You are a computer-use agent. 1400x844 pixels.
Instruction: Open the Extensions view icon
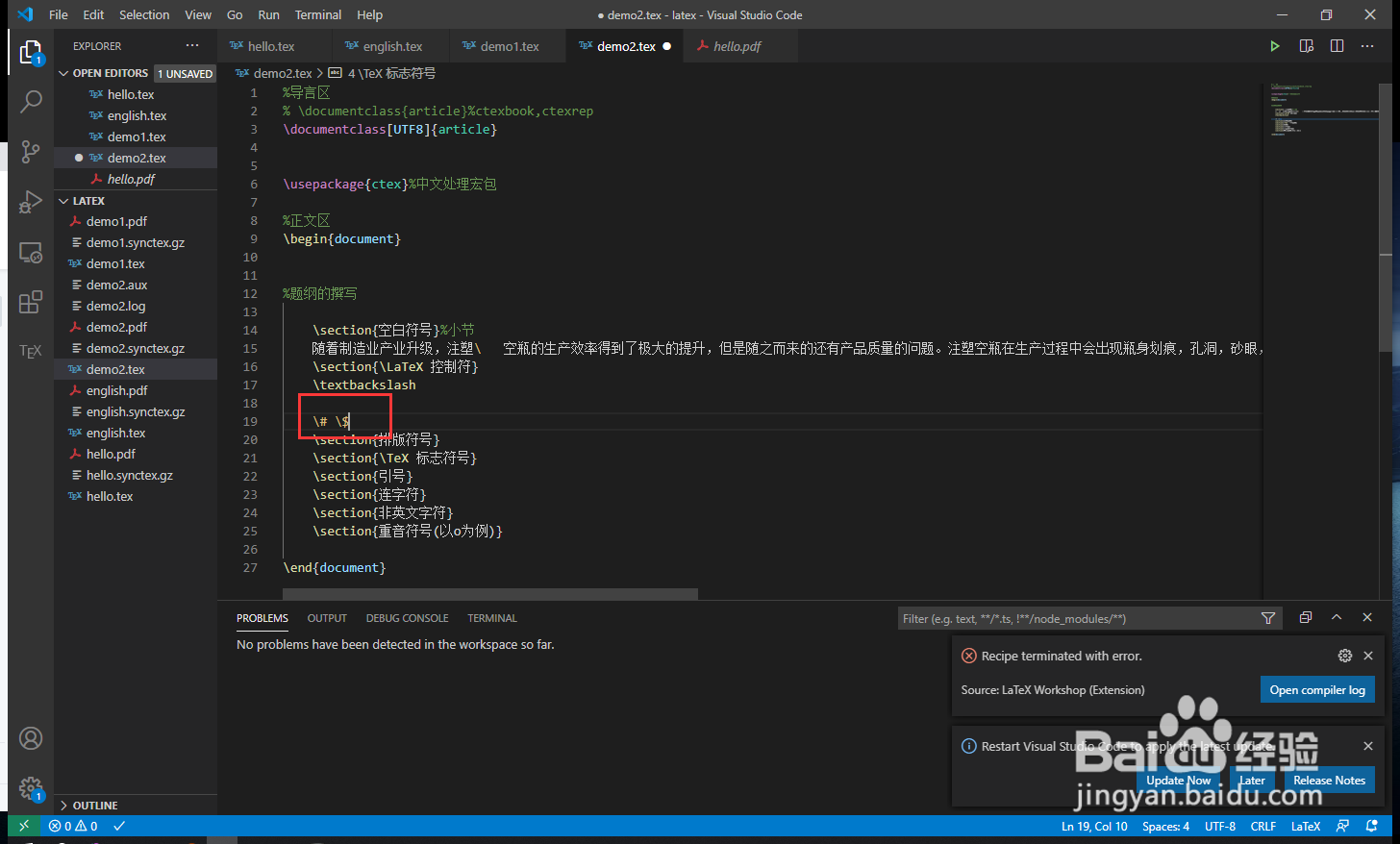coord(31,302)
